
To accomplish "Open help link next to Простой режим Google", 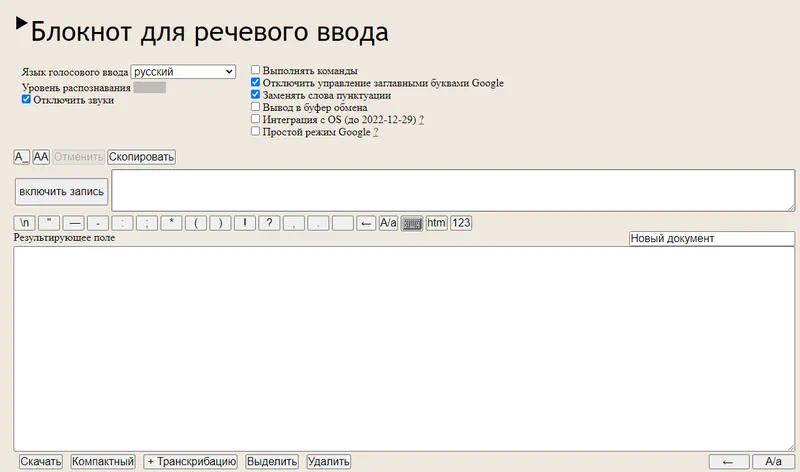I will coord(376,132).
